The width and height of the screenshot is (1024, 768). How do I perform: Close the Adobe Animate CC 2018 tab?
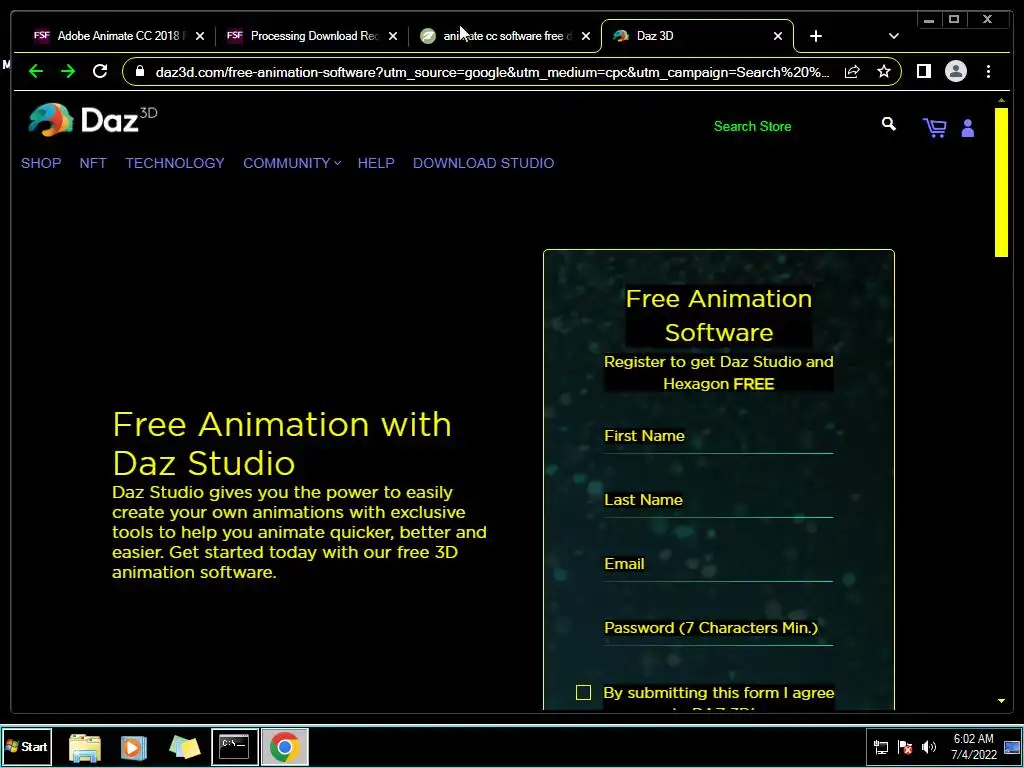[200, 36]
